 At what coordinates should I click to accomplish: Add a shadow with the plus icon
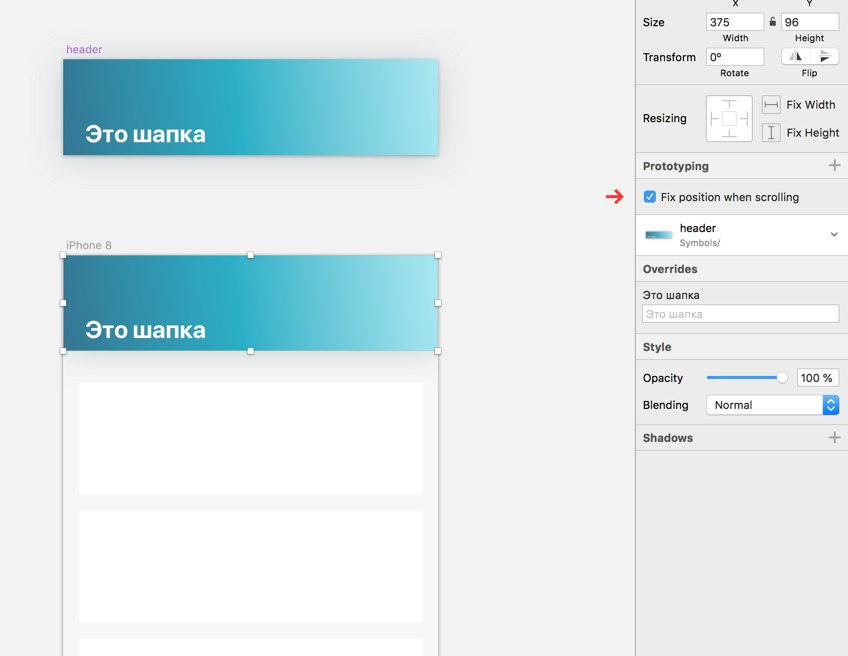834,437
